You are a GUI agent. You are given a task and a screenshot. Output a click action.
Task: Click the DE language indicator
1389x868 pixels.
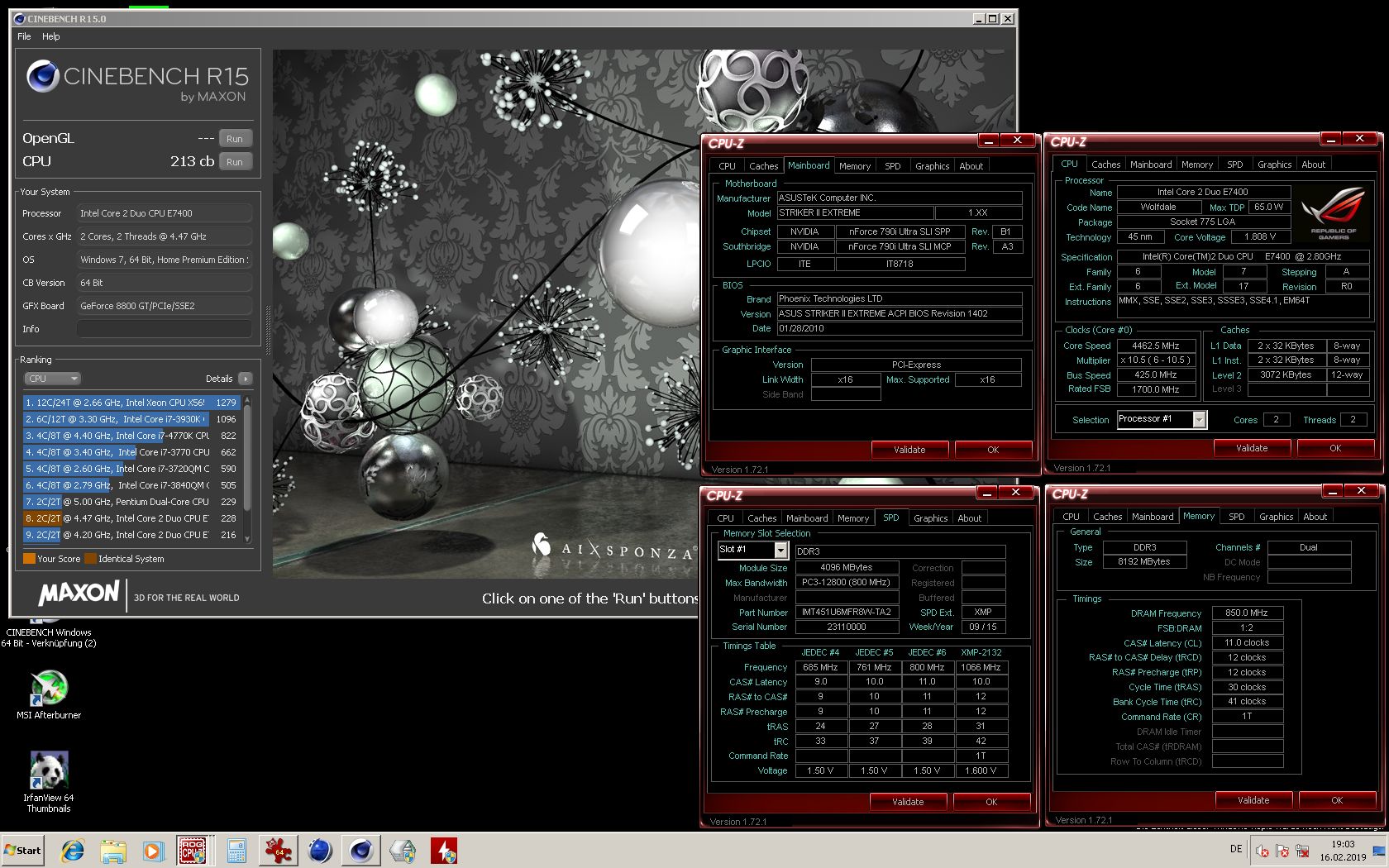1236,849
